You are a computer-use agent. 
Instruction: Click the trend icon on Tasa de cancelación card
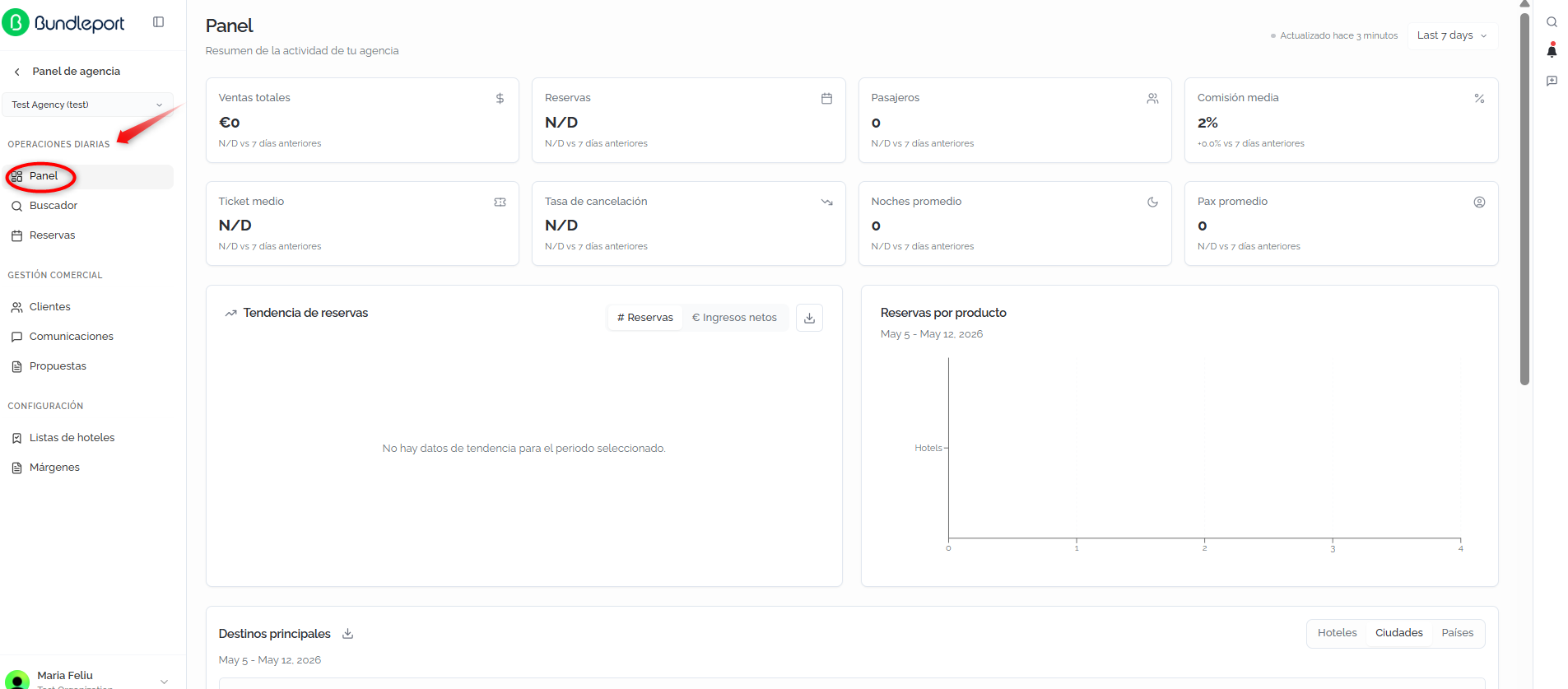826,203
